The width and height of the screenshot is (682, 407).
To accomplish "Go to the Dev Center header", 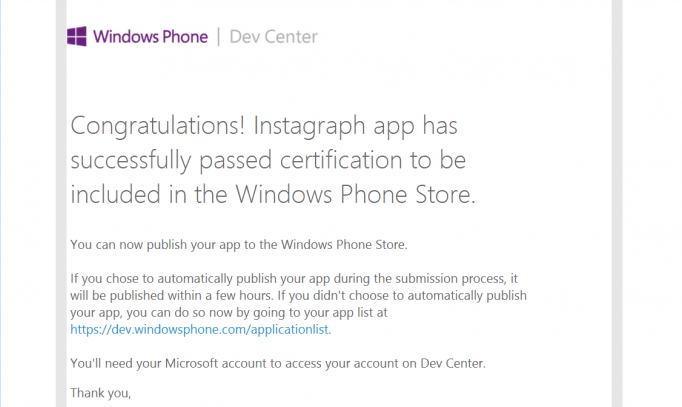I will tap(274, 37).
